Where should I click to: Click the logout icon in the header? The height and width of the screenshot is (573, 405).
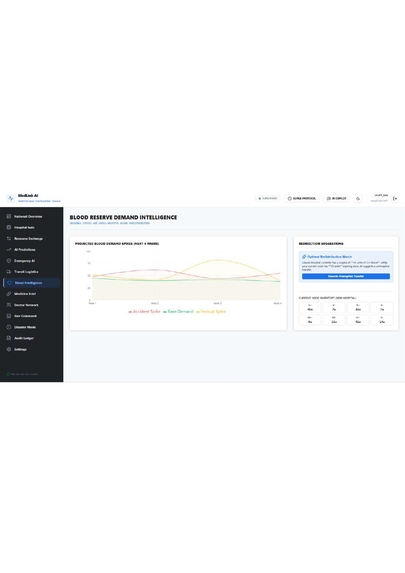click(x=395, y=198)
